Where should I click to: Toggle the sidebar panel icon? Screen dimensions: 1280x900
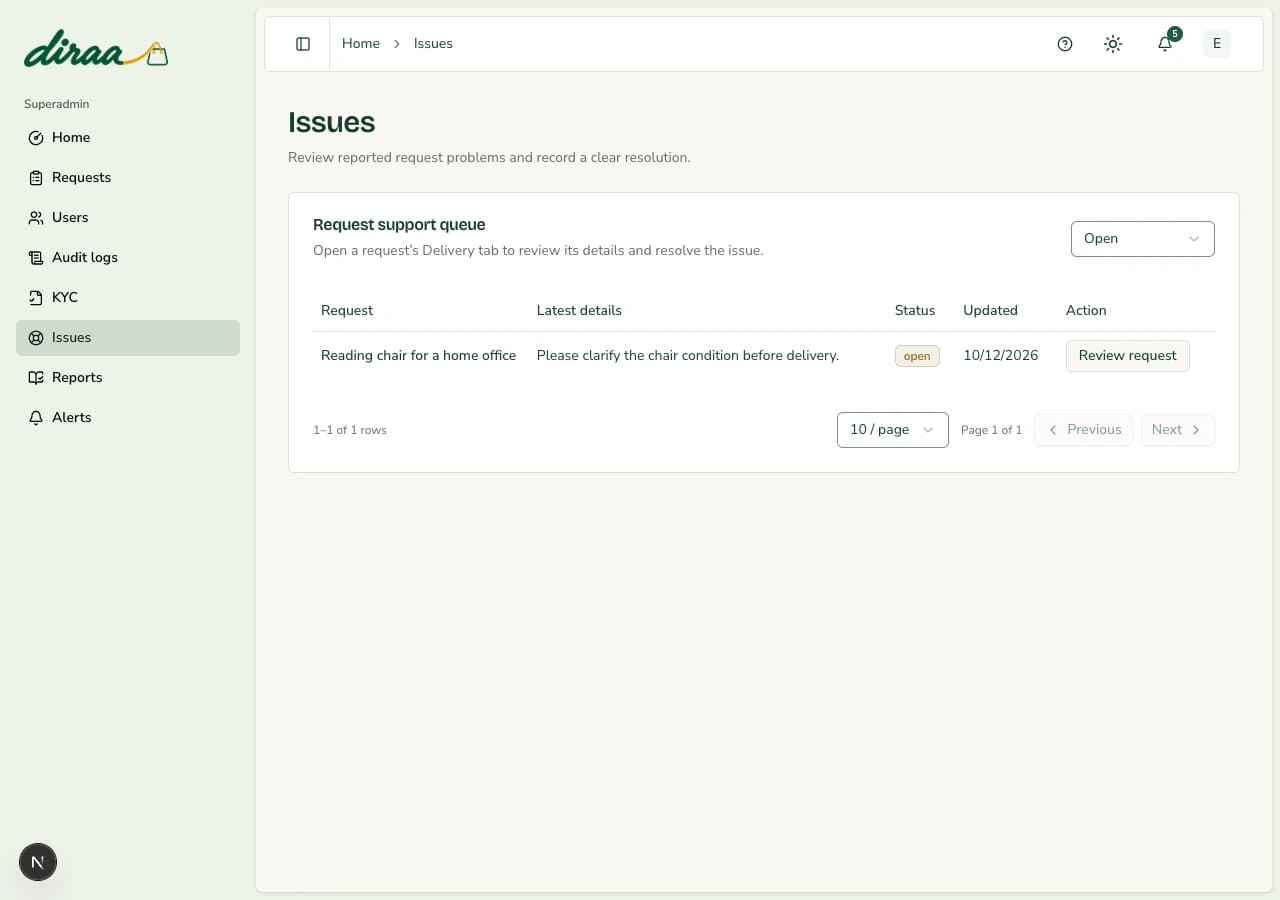303,44
